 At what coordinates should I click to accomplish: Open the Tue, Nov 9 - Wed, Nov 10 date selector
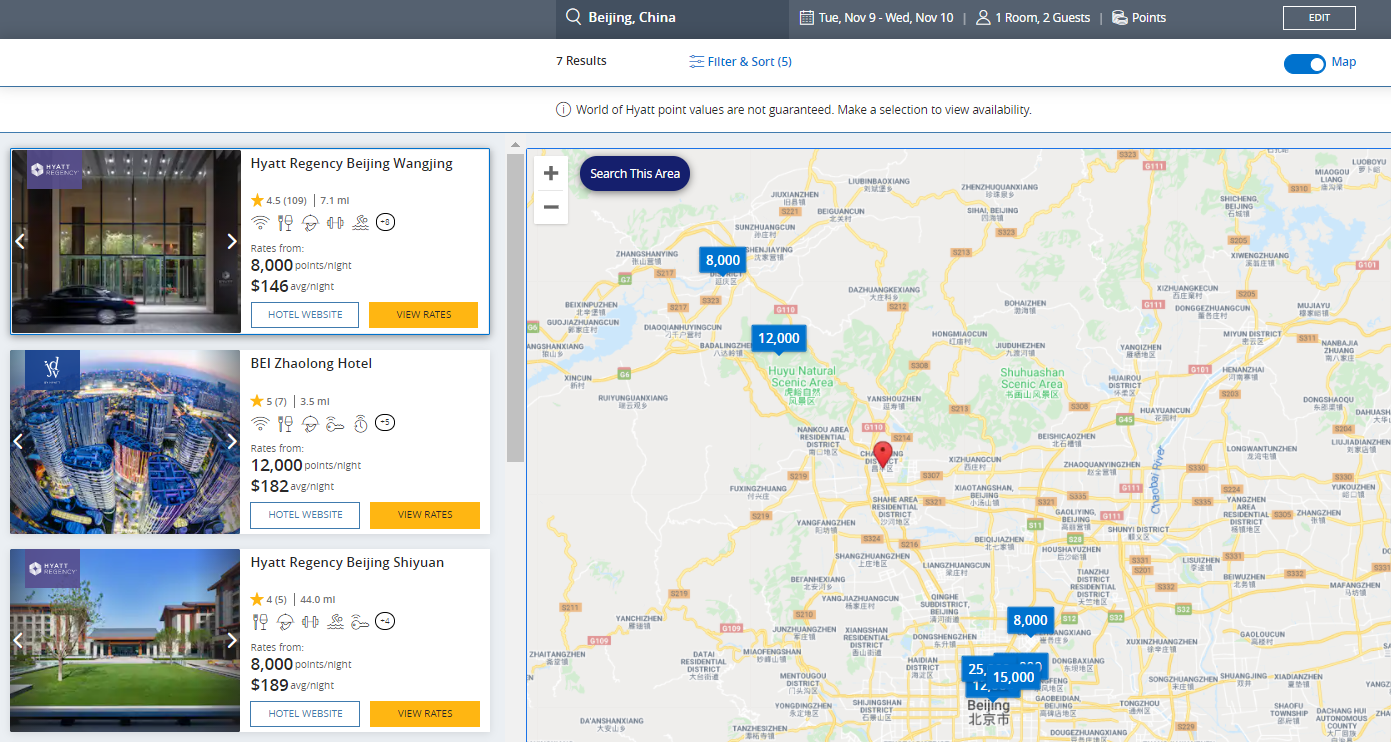877,17
